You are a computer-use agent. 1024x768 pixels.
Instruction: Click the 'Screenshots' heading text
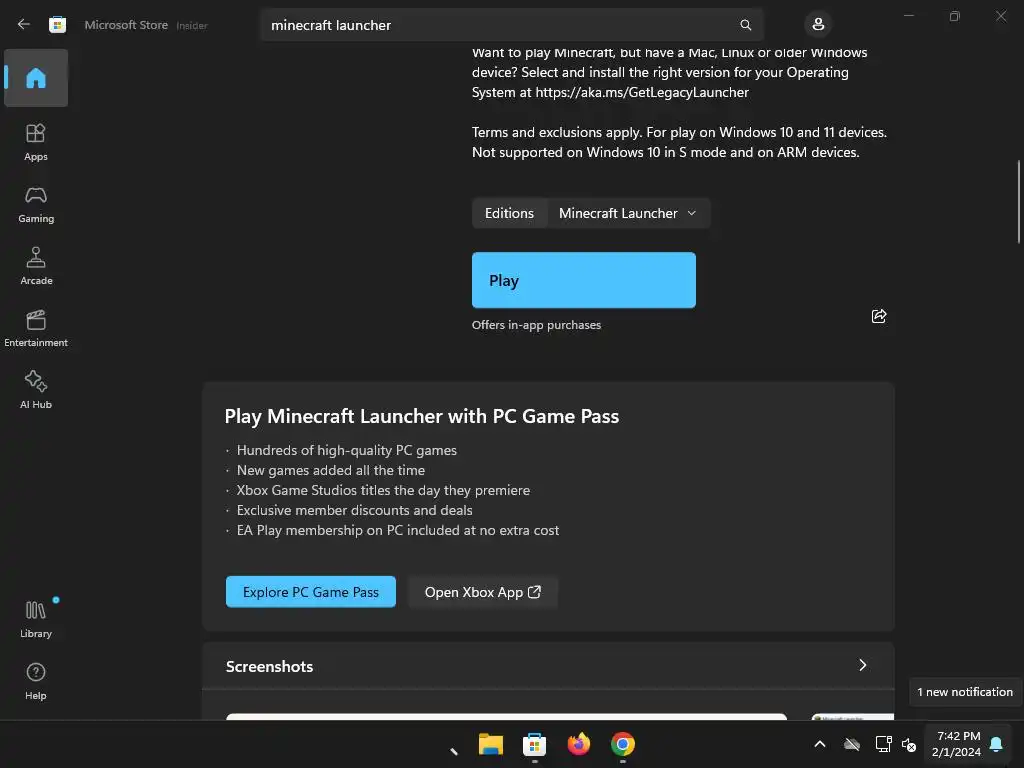coord(269,666)
